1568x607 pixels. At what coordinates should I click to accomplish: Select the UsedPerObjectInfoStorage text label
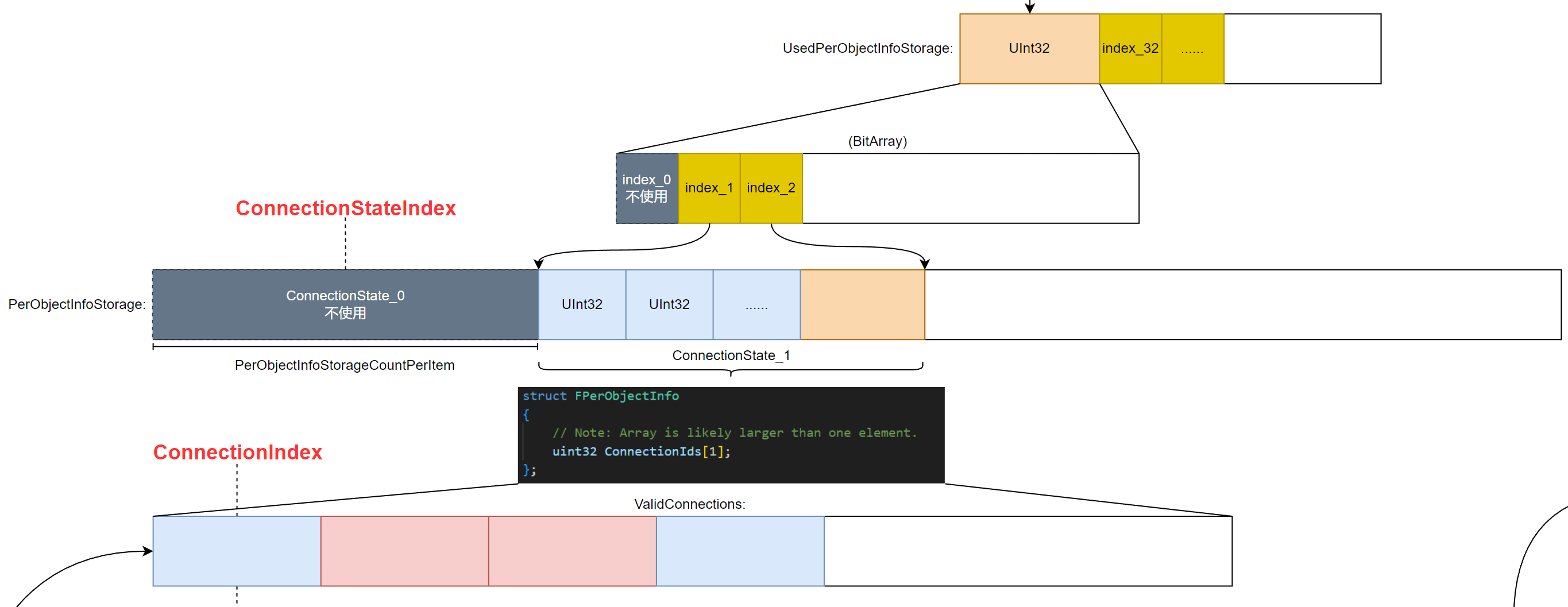pyautogui.click(x=867, y=49)
